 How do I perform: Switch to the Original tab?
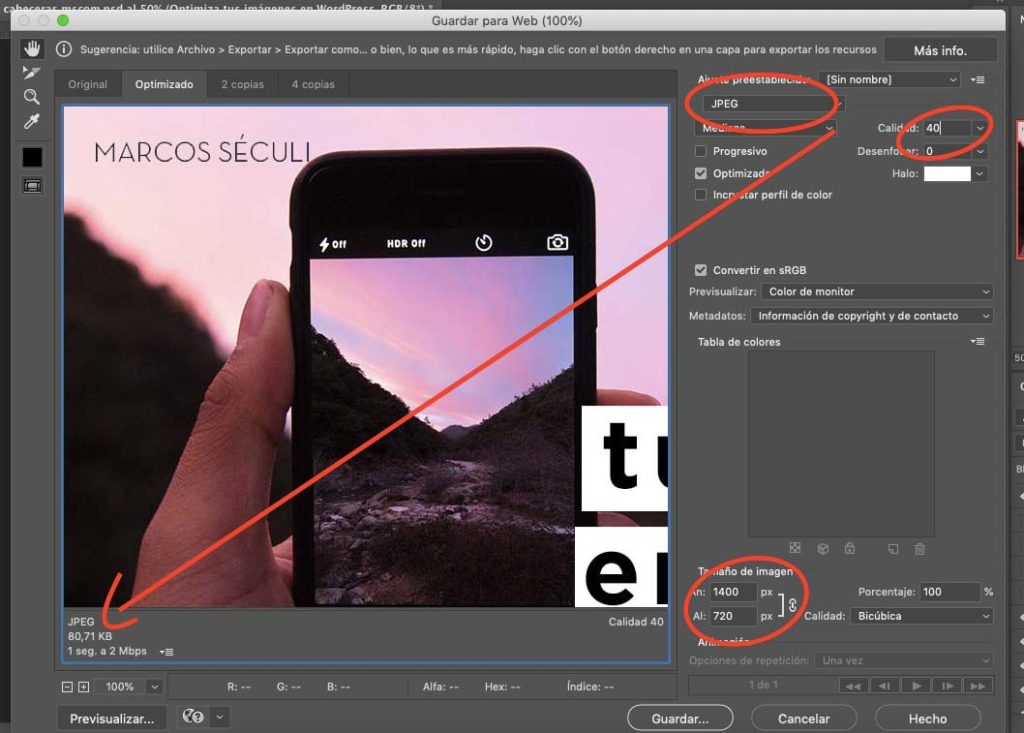point(88,84)
